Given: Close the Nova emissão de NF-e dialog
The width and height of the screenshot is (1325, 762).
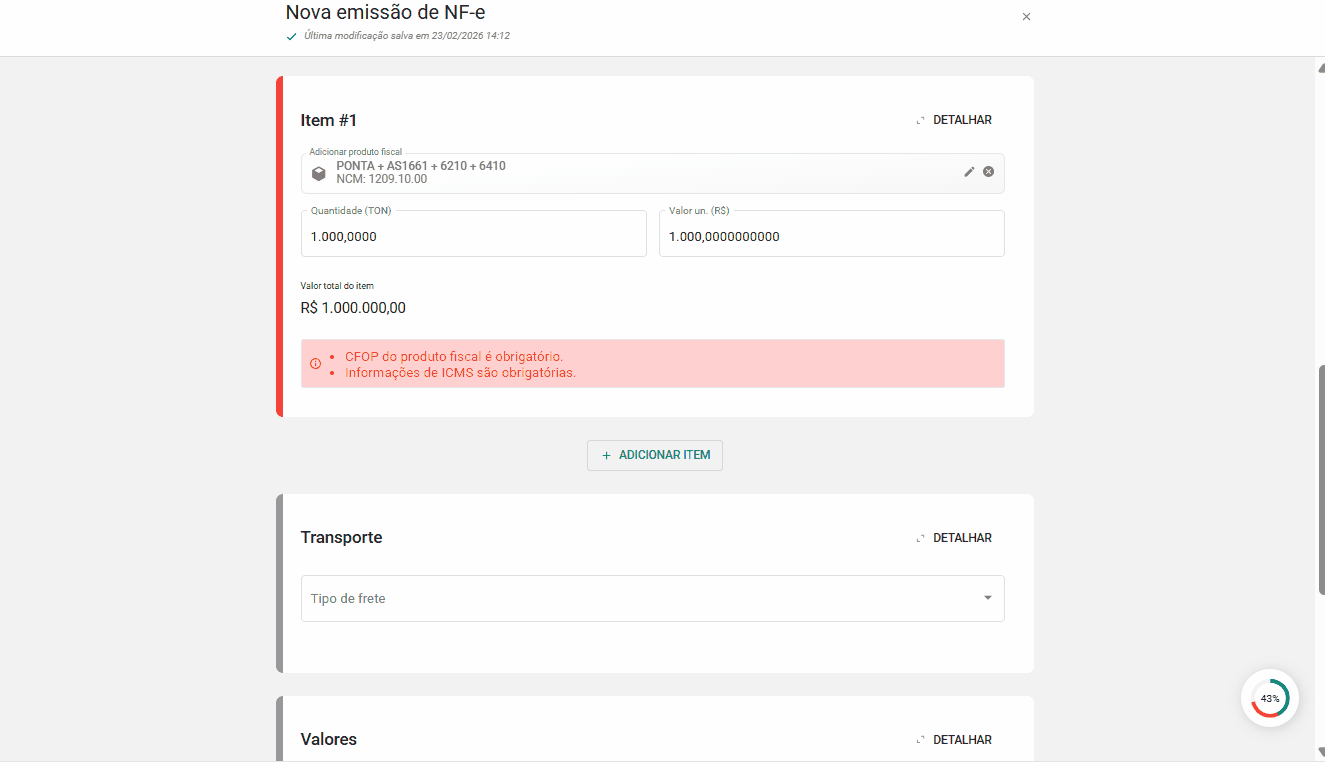Looking at the screenshot, I should click(x=1026, y=17).
